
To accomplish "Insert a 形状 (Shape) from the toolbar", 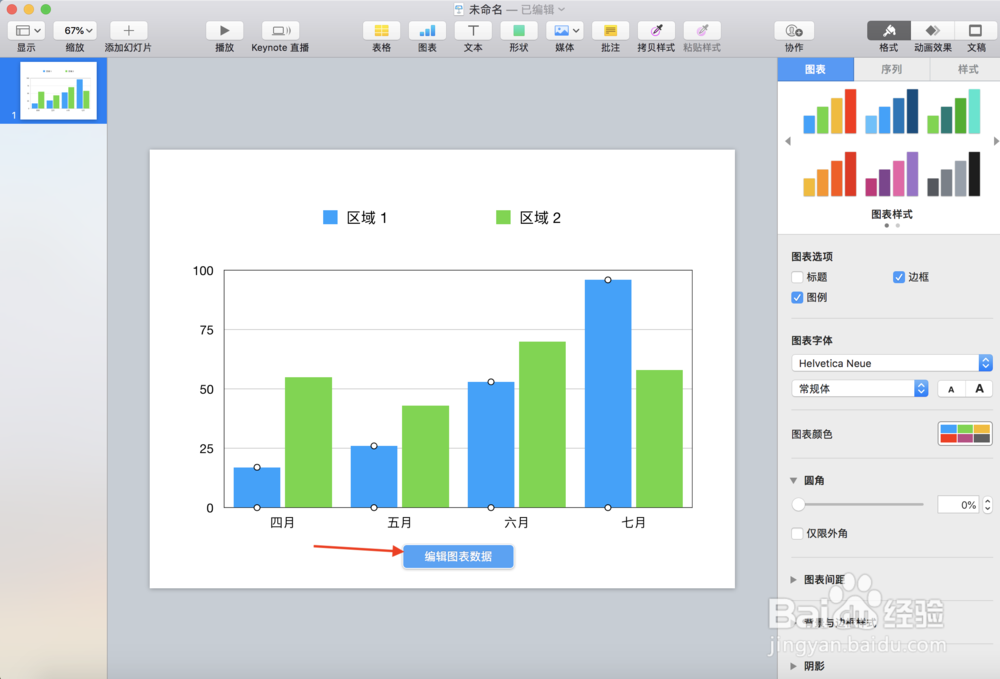I will click(x=518, y=31).
